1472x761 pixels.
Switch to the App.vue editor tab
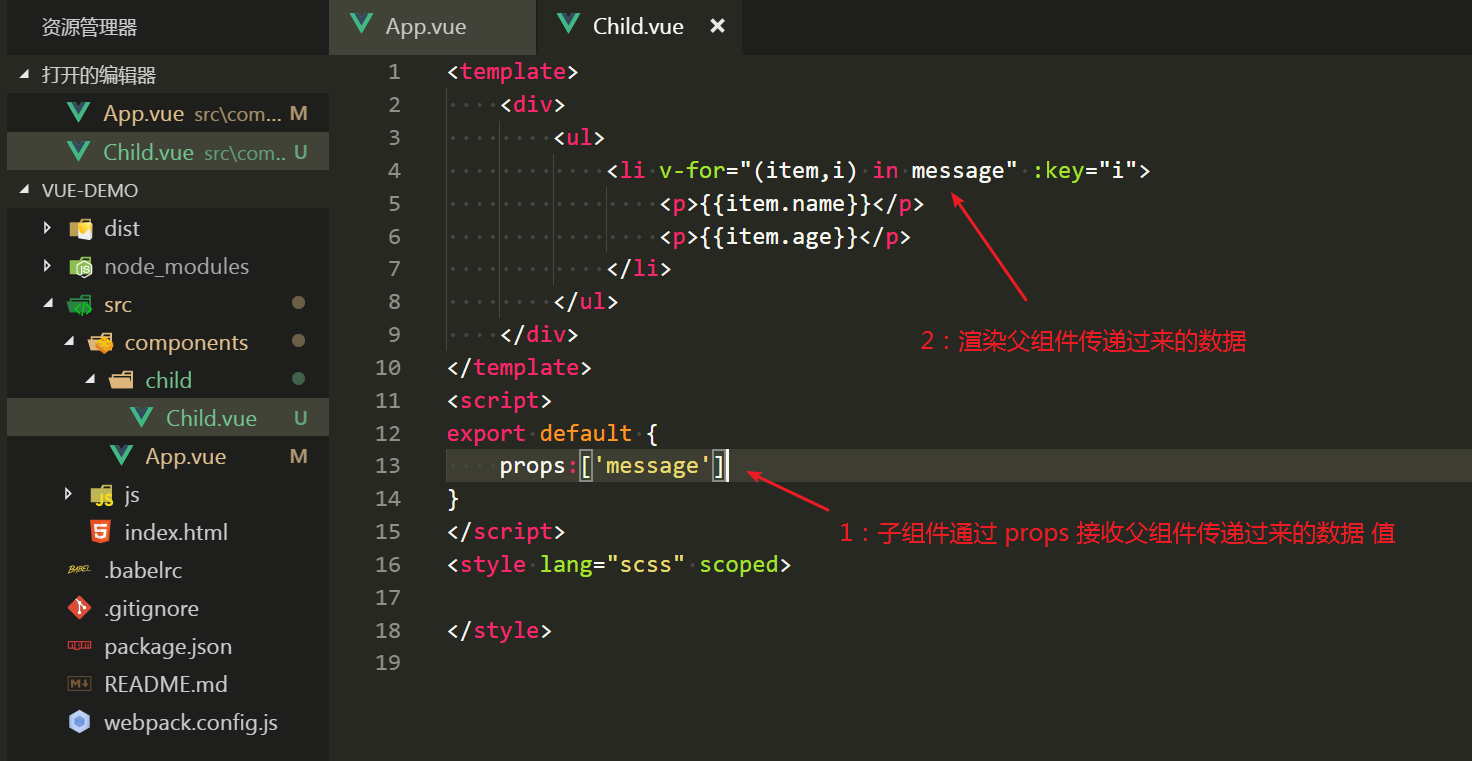432,27
